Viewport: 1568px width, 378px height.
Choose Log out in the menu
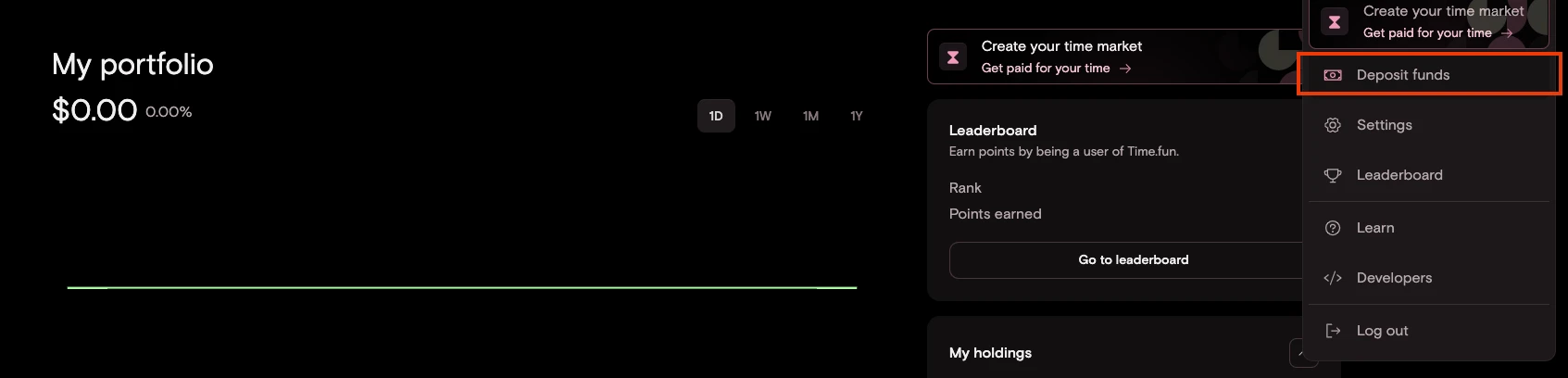(x=1382, y=331)
